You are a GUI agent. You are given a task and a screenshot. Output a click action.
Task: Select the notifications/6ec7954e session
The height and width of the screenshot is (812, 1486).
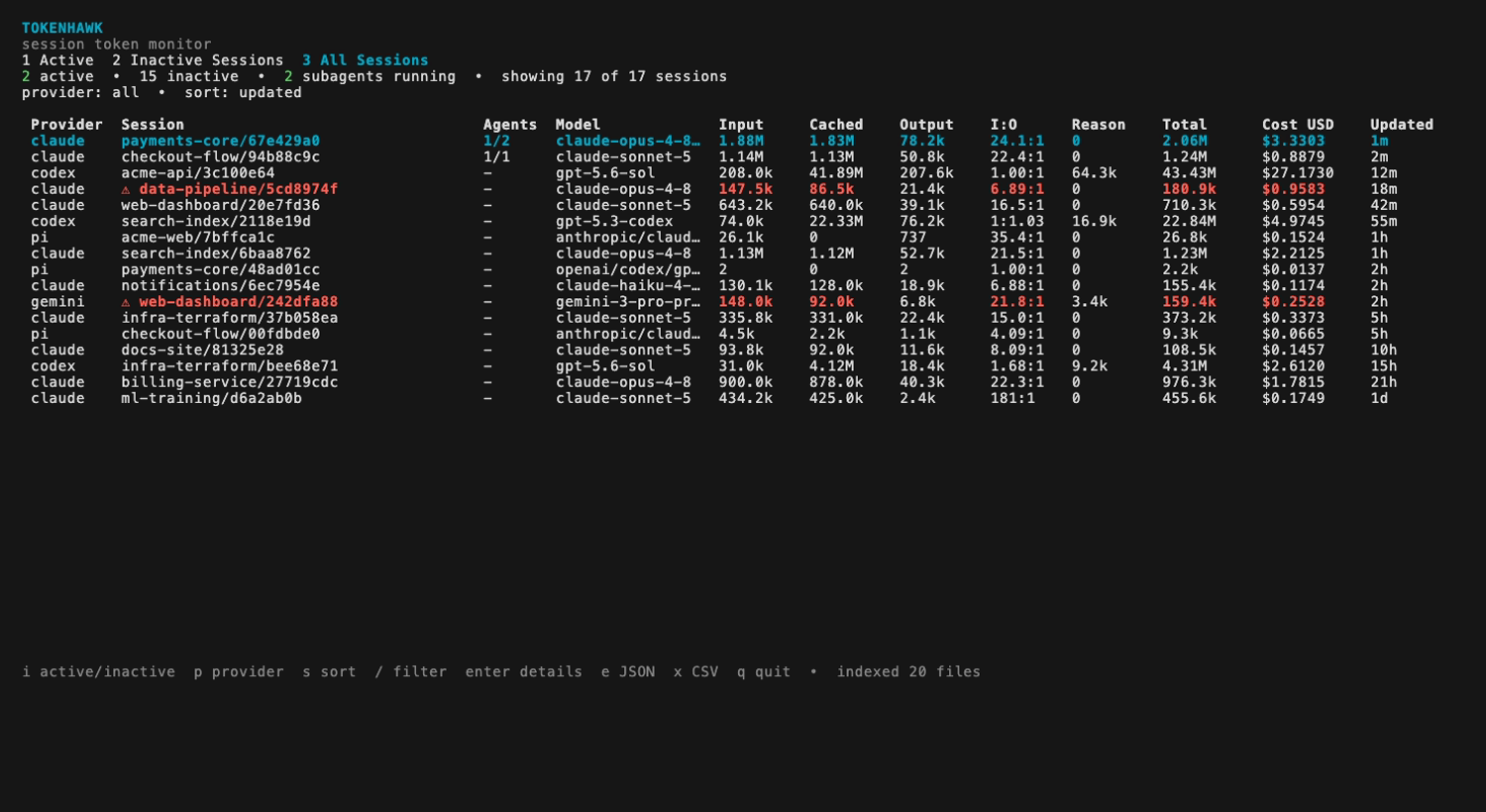pyautogui.click(x=220, y=286)
